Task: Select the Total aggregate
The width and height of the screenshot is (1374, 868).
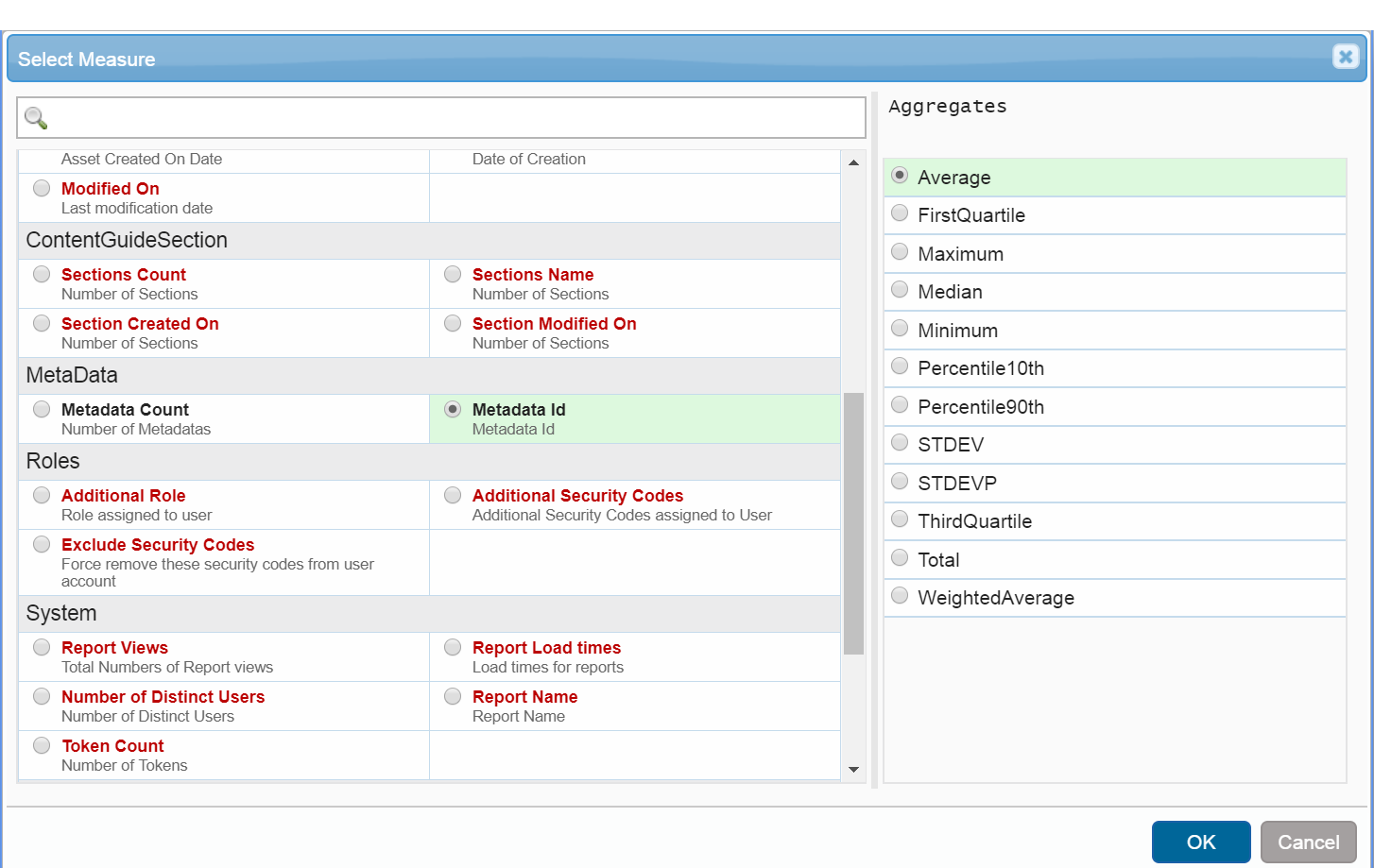Action: coord(900,558)
